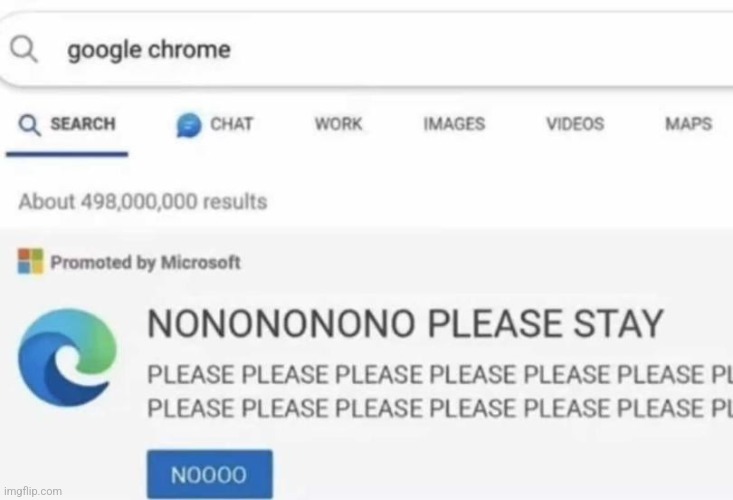
Task: Click the blue Chat bubble icon
Action: 187,124
